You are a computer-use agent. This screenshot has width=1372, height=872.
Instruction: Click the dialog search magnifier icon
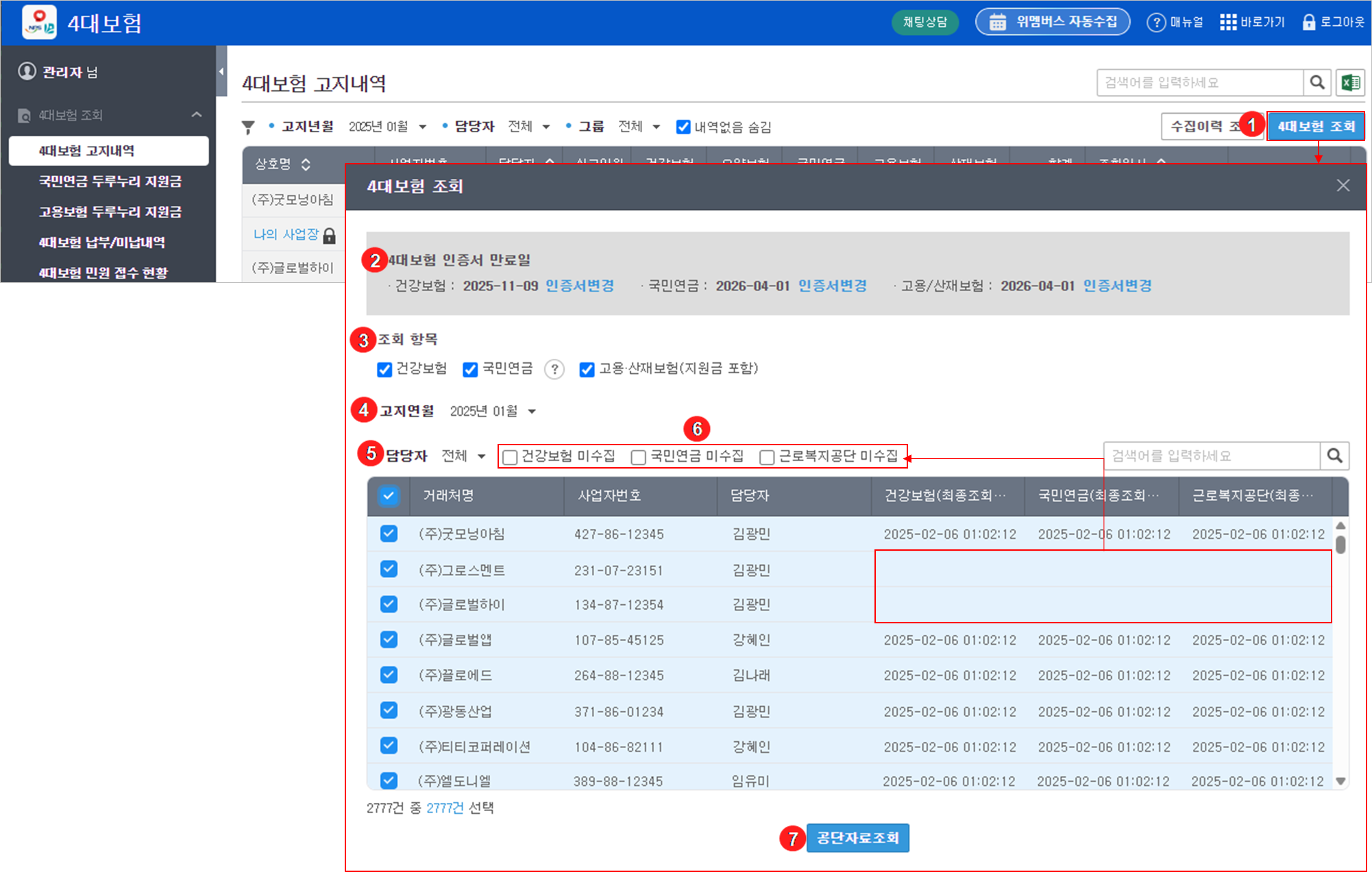coord(1334,456)
